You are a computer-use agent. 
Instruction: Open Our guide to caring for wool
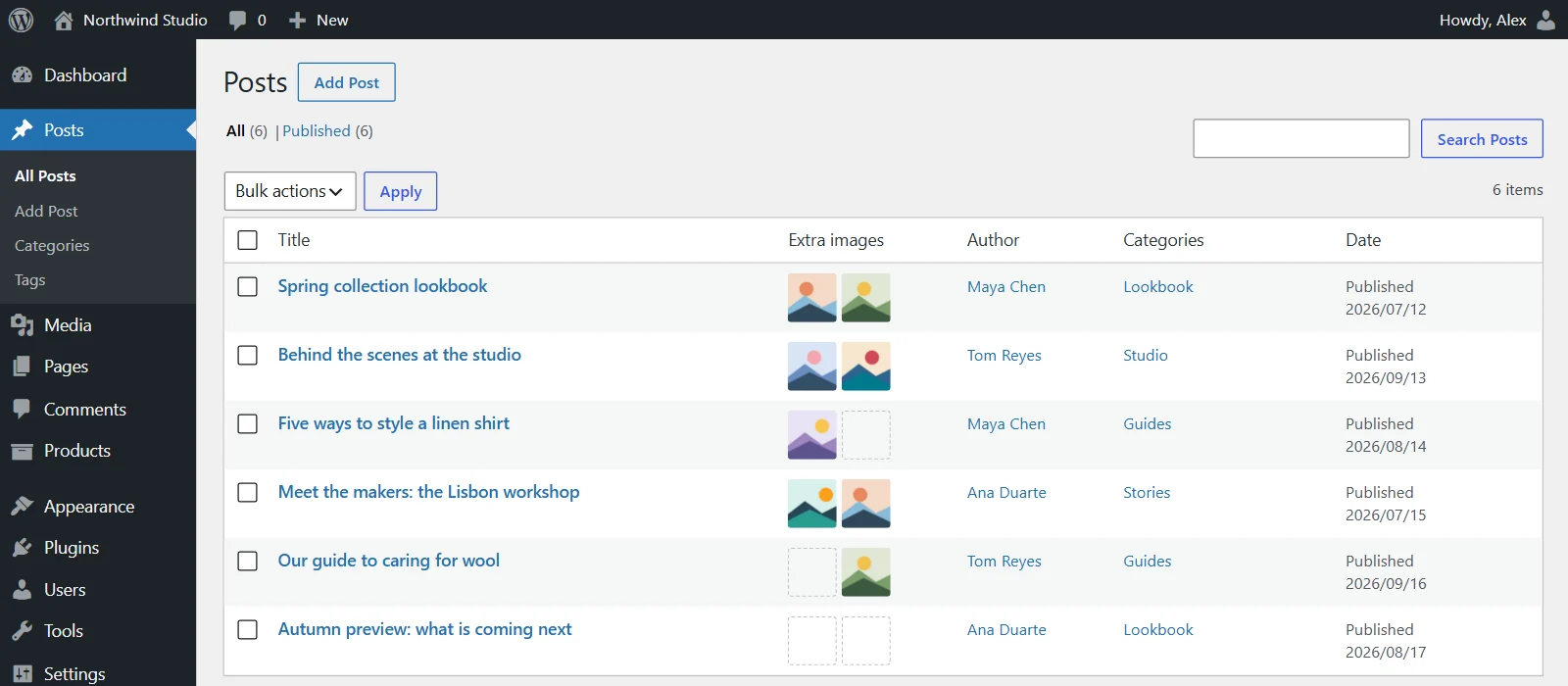tap(388, 561)
